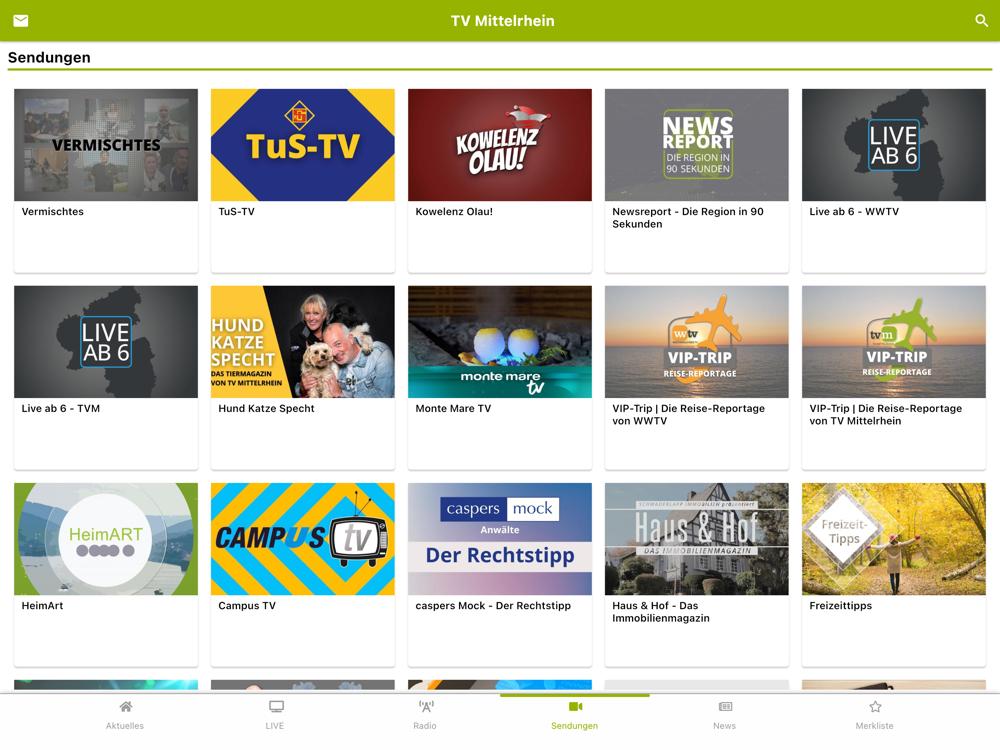Select the Sendungen camera icon
Viewport: 1000px width, 750px height.
[576, 707]
